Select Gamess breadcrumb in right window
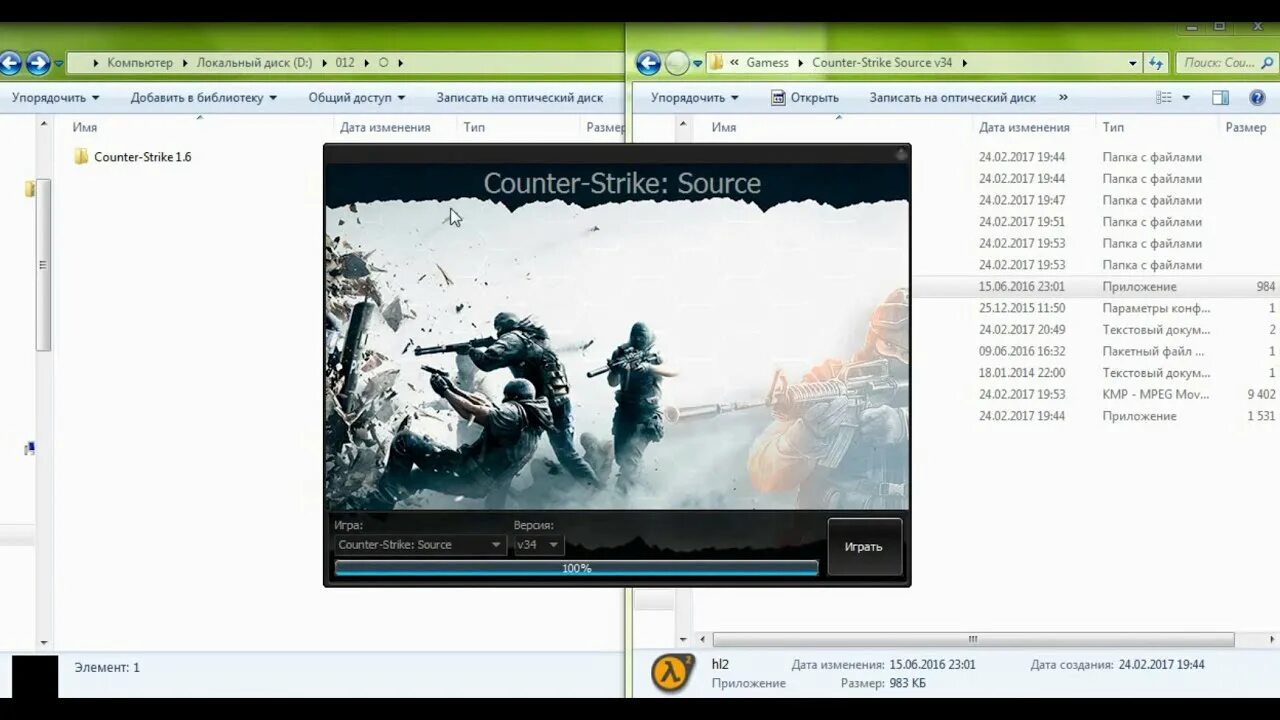 coord(768,62)
